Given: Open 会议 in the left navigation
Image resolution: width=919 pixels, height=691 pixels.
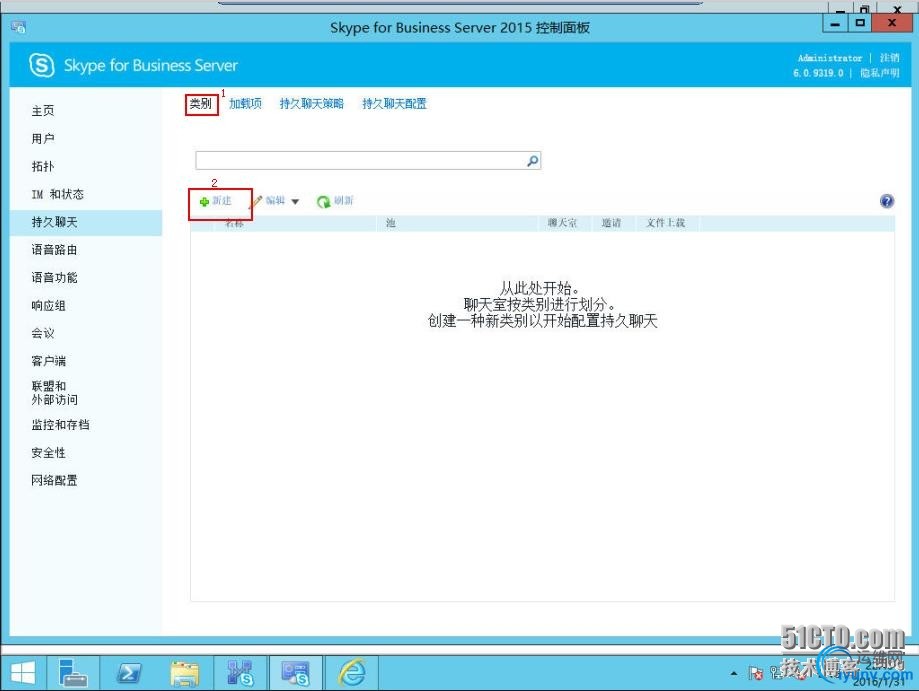Looking at the screenshot, I should click(43, 333).
